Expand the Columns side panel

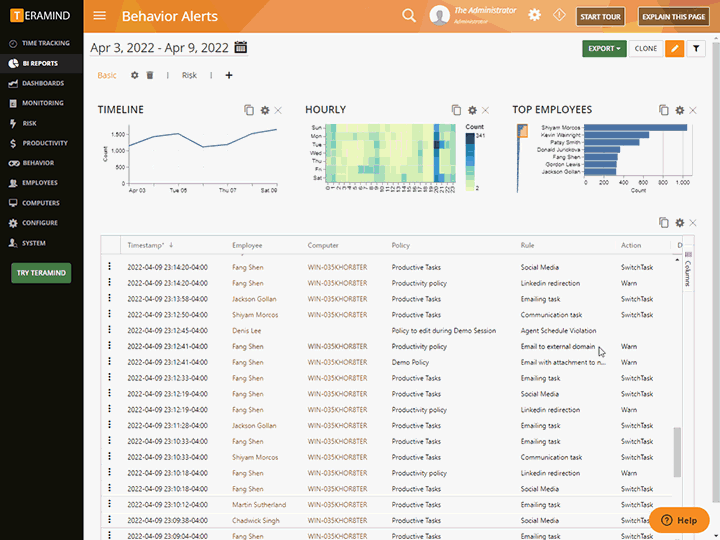coord(688,273)
